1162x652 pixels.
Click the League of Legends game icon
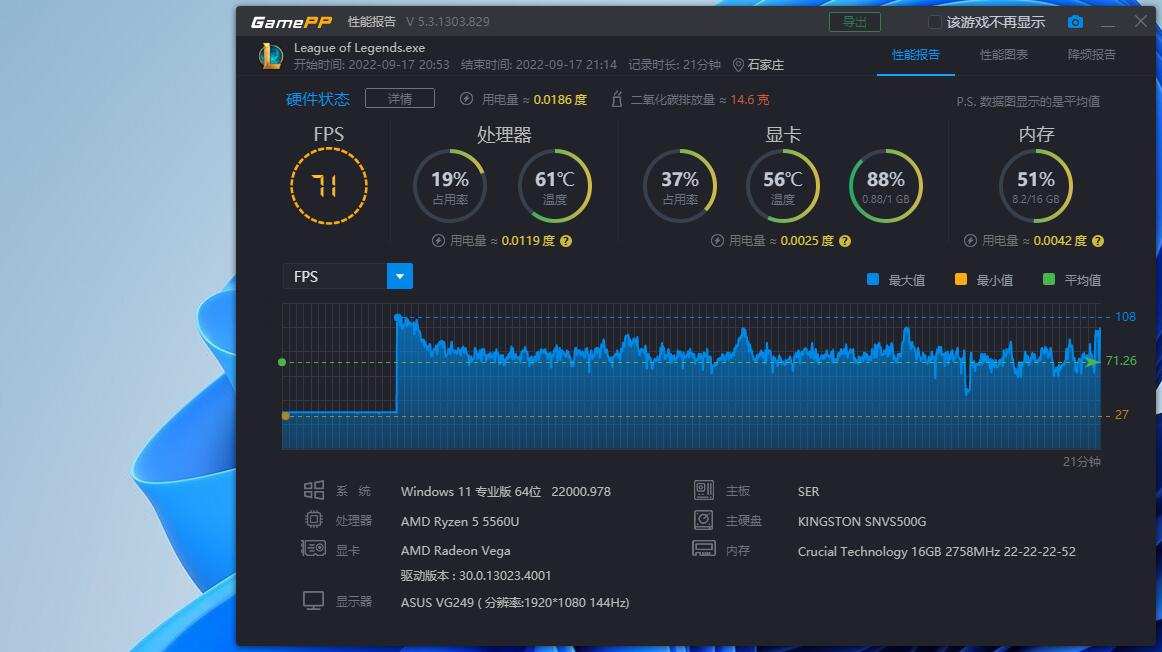(270, 56)
